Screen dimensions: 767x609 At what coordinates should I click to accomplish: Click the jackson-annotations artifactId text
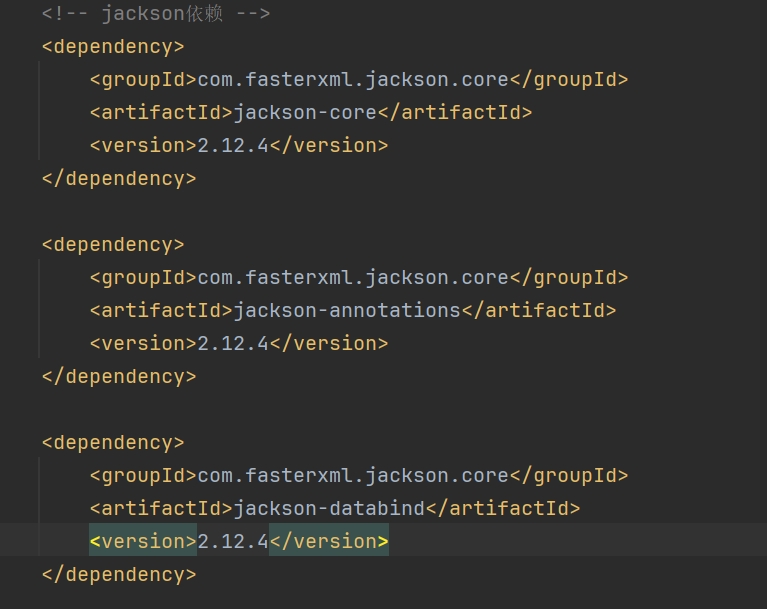pos(347,311)
